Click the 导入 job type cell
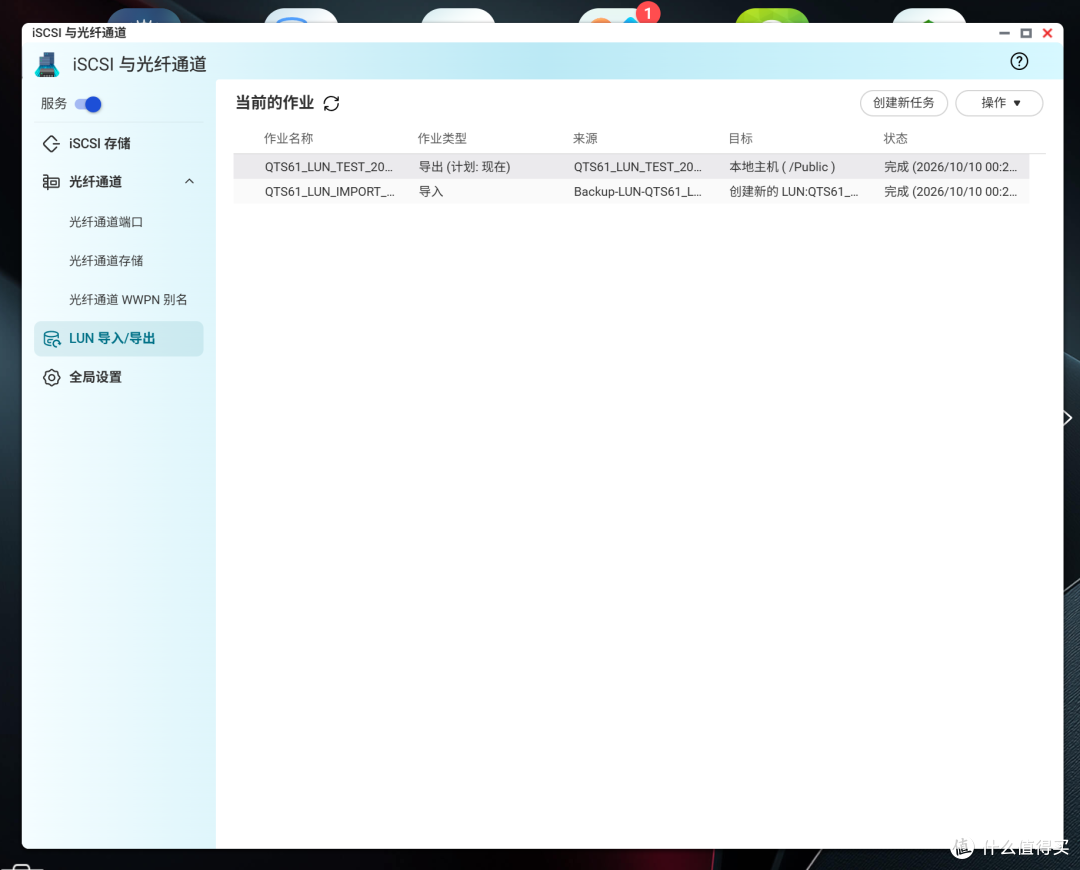The width and height of the screenshot is (1080, 870). point(431,191)
